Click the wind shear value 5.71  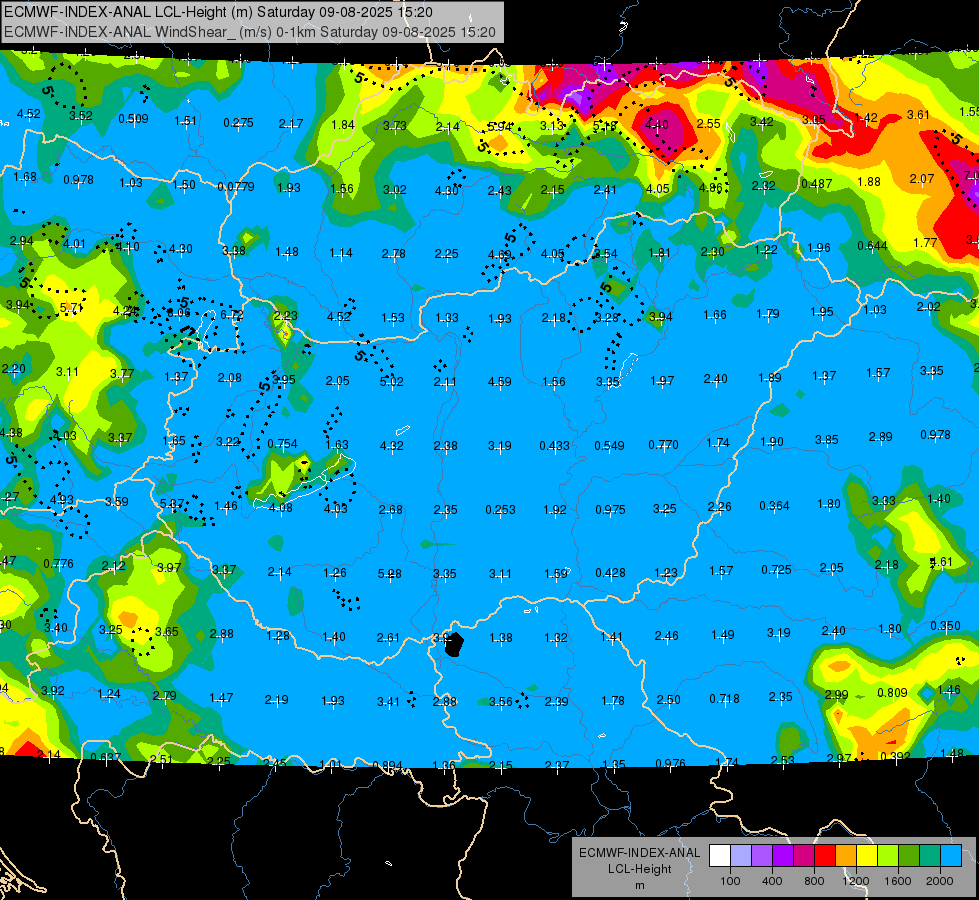[71, 308]
